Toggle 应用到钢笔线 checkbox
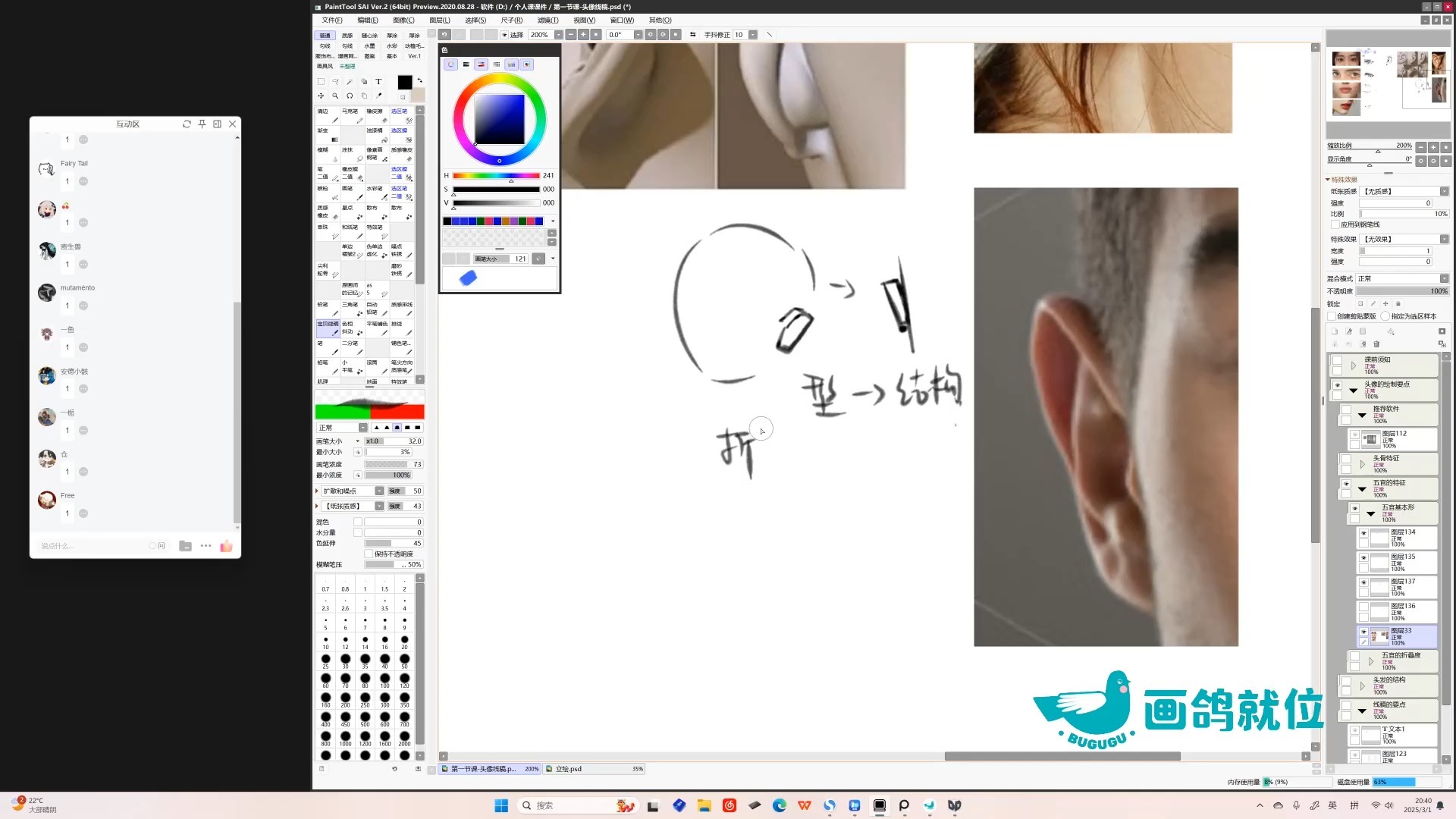 [x=1335, y=224]
